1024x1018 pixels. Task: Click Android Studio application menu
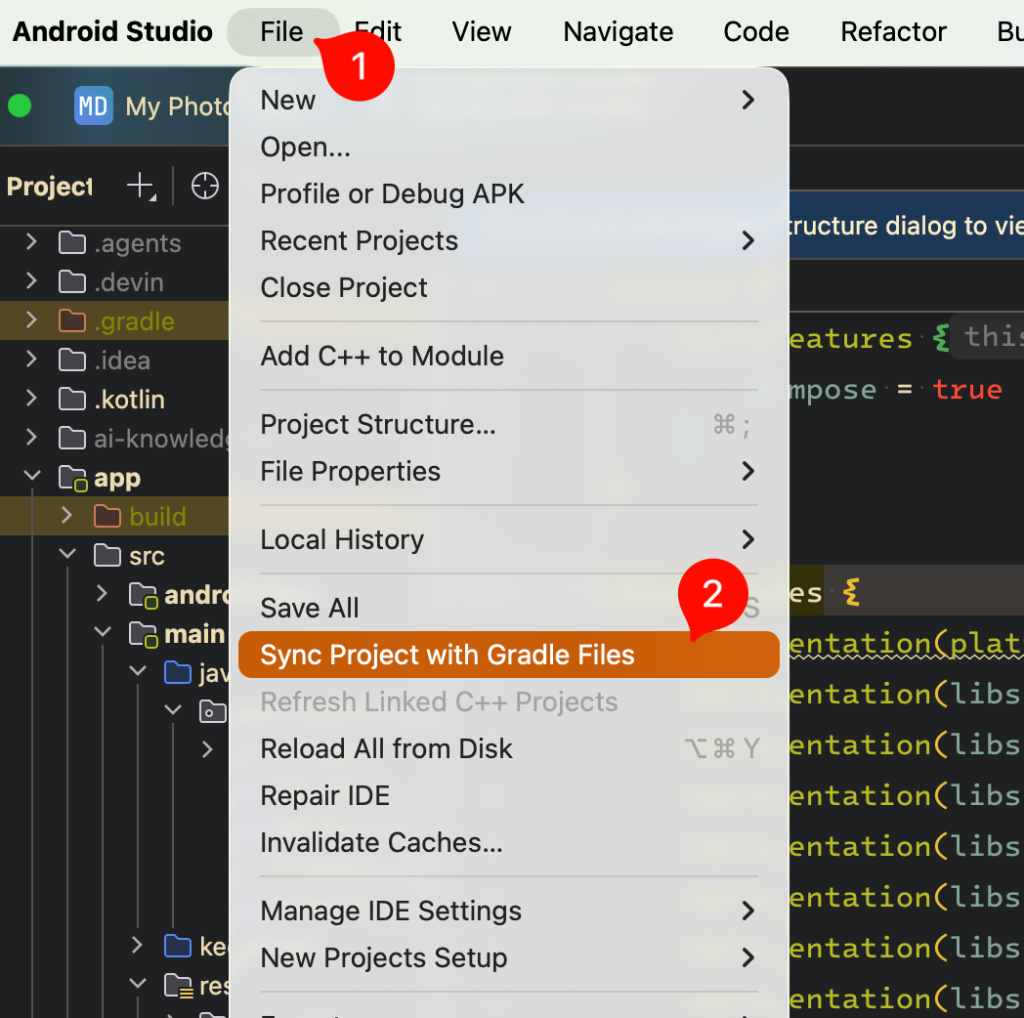point(112,31)
